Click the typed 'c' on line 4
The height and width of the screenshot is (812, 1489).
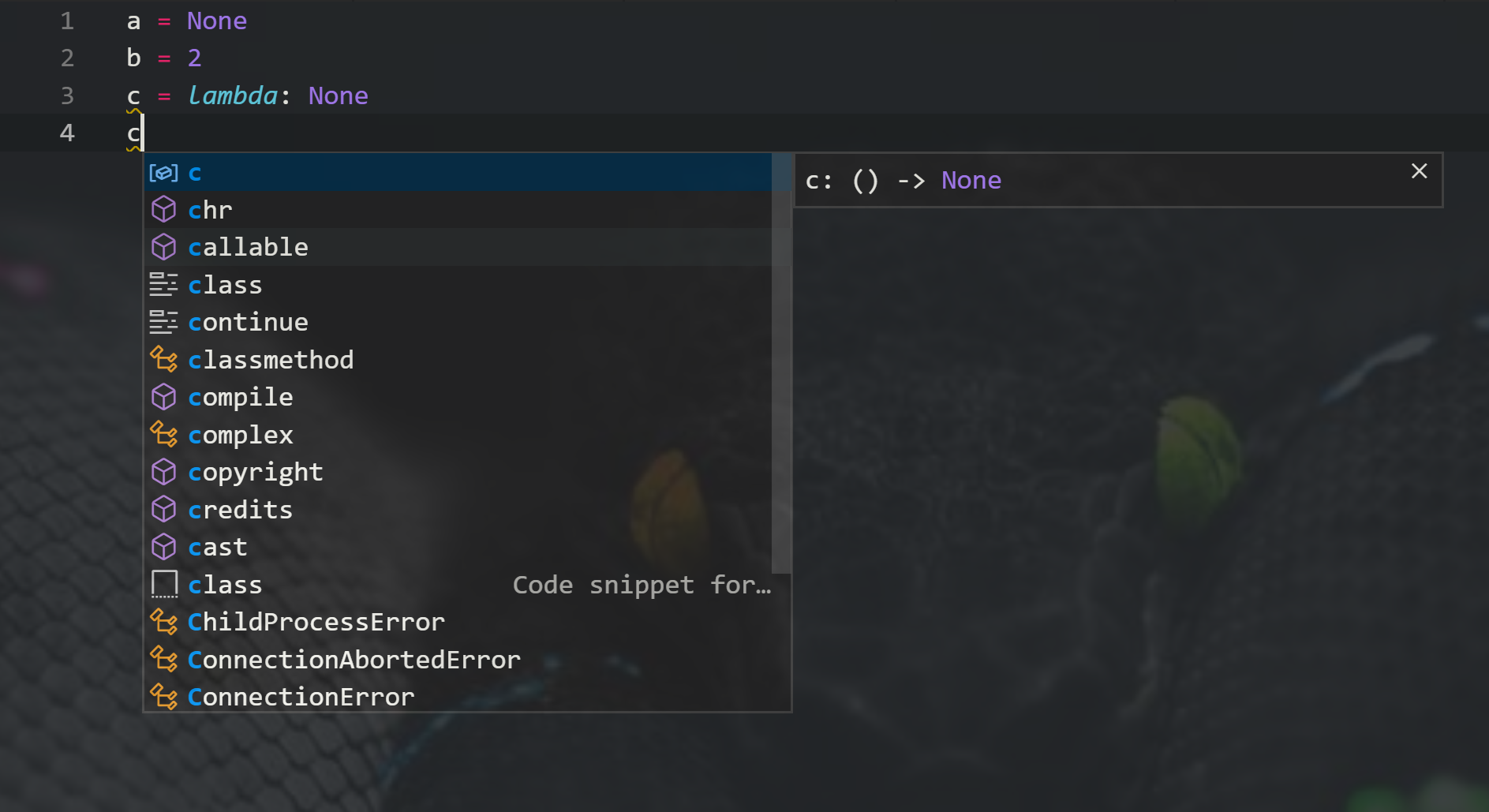pyautogui.click(x=133, y=133)
